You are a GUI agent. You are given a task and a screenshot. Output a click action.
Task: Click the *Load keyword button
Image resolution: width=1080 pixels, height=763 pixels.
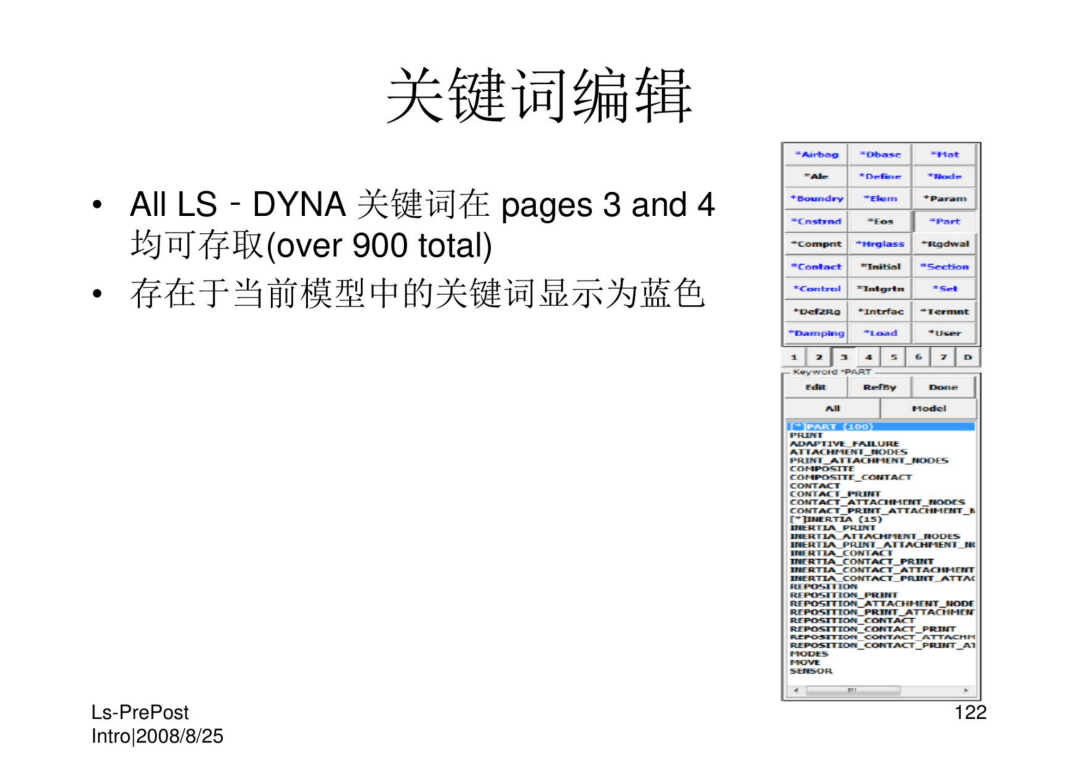(880, 333)
